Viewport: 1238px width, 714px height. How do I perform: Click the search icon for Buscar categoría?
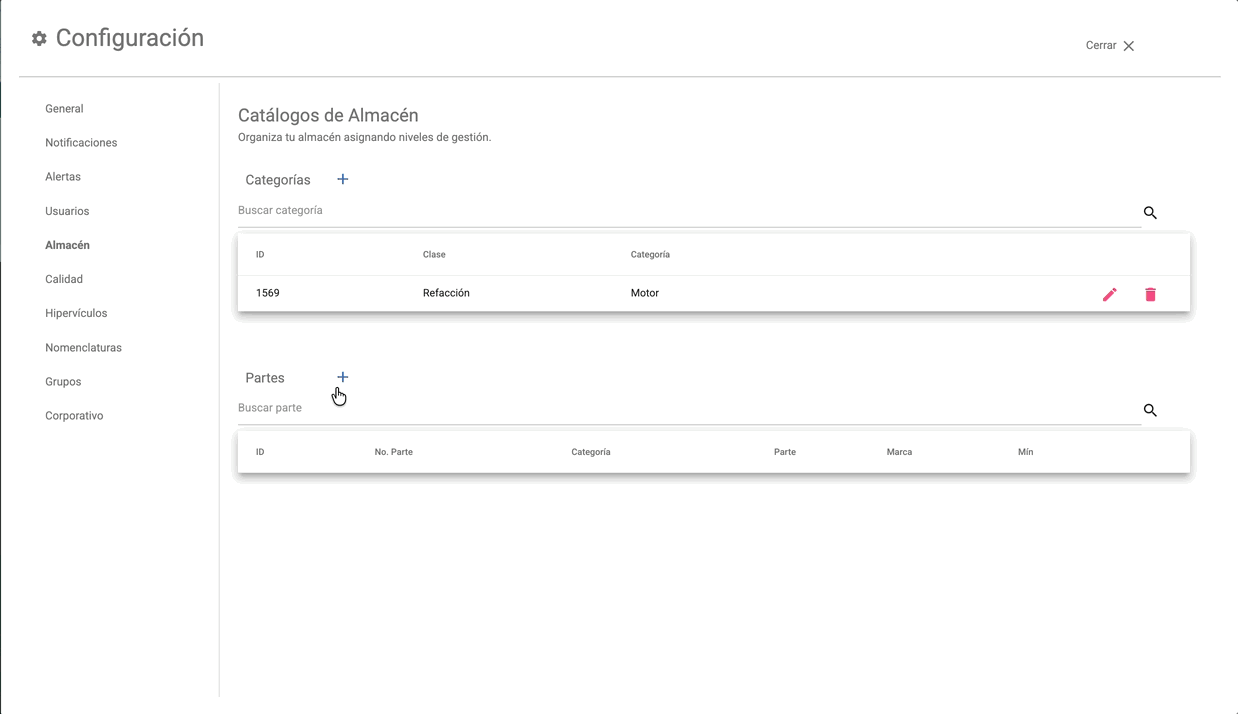click(x=1150, y=213)
